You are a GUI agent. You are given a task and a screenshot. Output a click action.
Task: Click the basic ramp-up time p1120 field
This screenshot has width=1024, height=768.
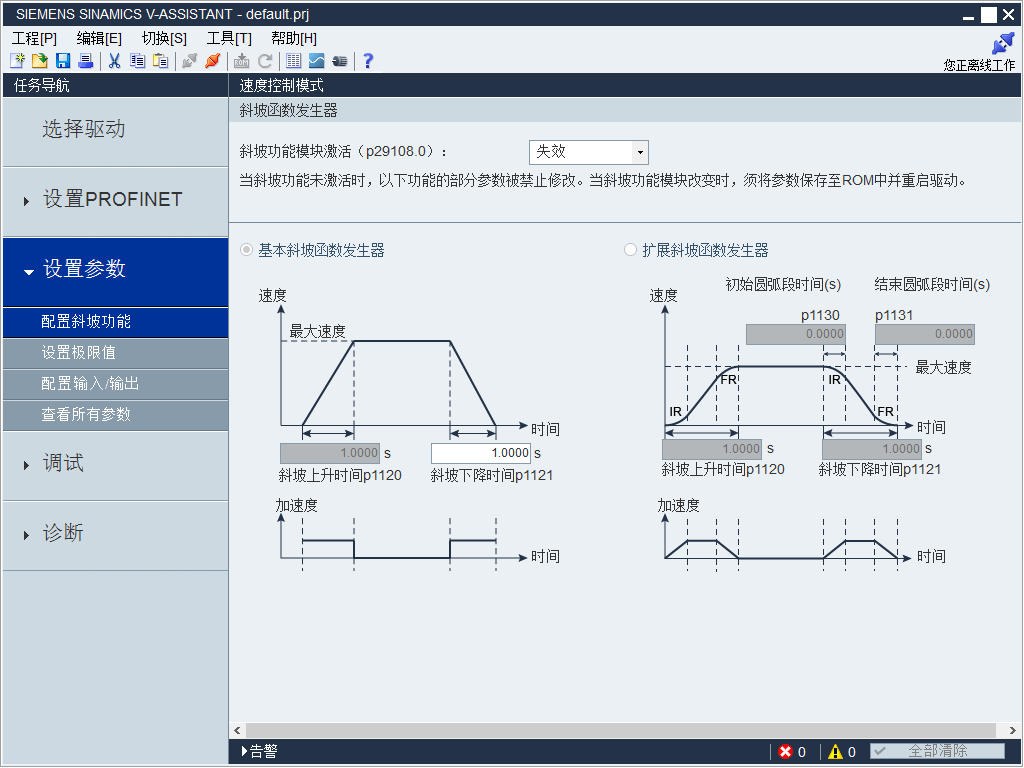coord(330,453)
